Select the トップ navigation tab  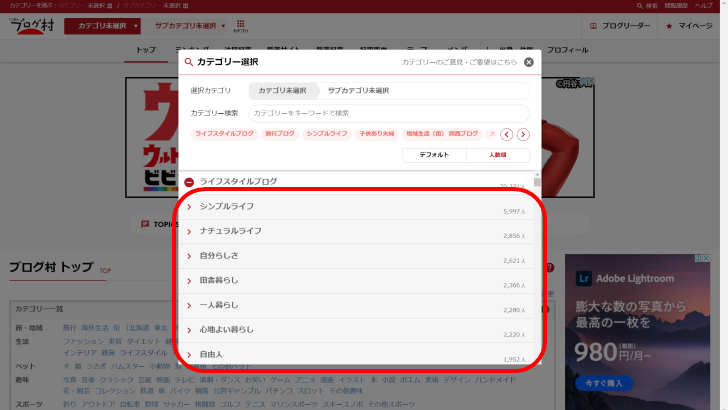[146, 50]
